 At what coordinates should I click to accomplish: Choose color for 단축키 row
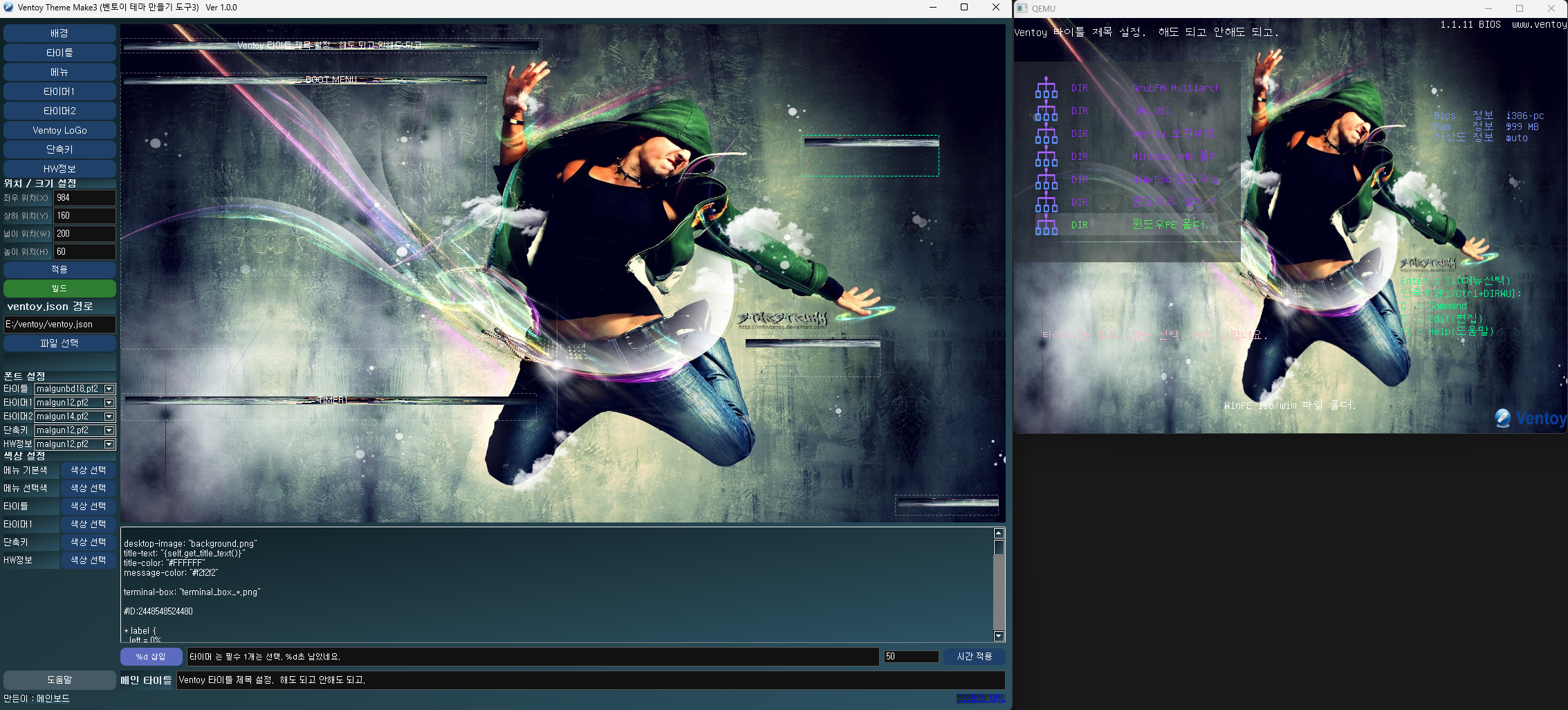click(88, 543)
